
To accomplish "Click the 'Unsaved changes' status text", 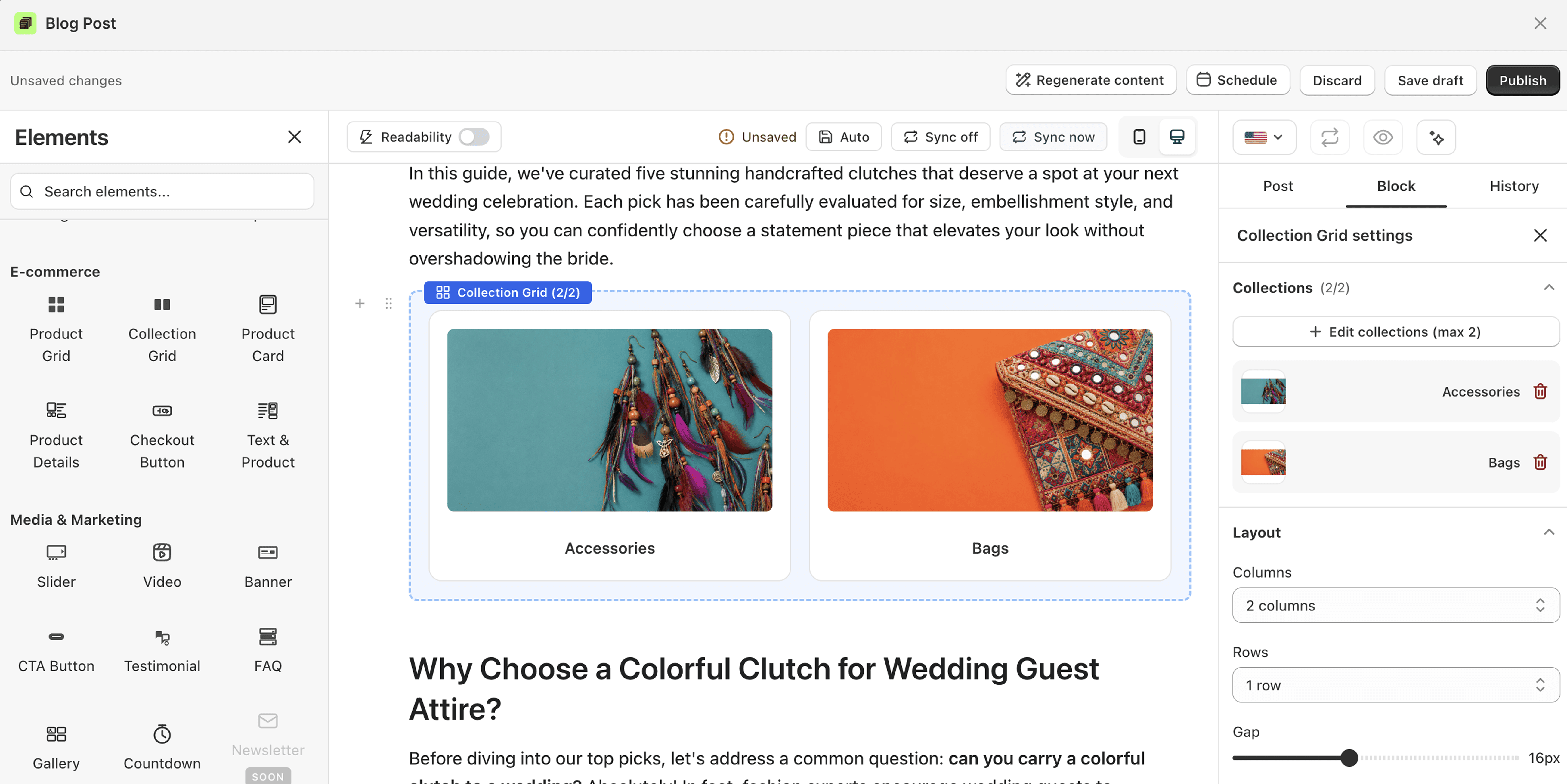I will coord(66,80).
